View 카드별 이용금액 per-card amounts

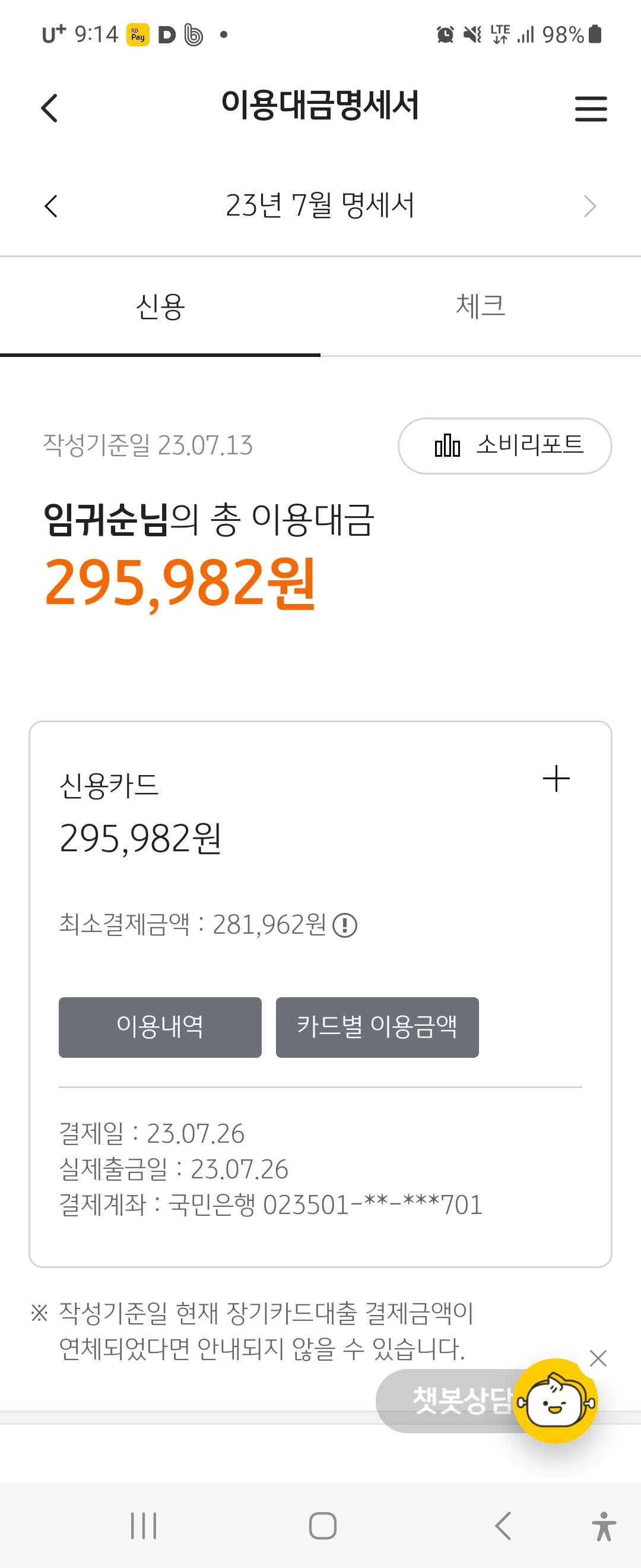point(377,1027)
